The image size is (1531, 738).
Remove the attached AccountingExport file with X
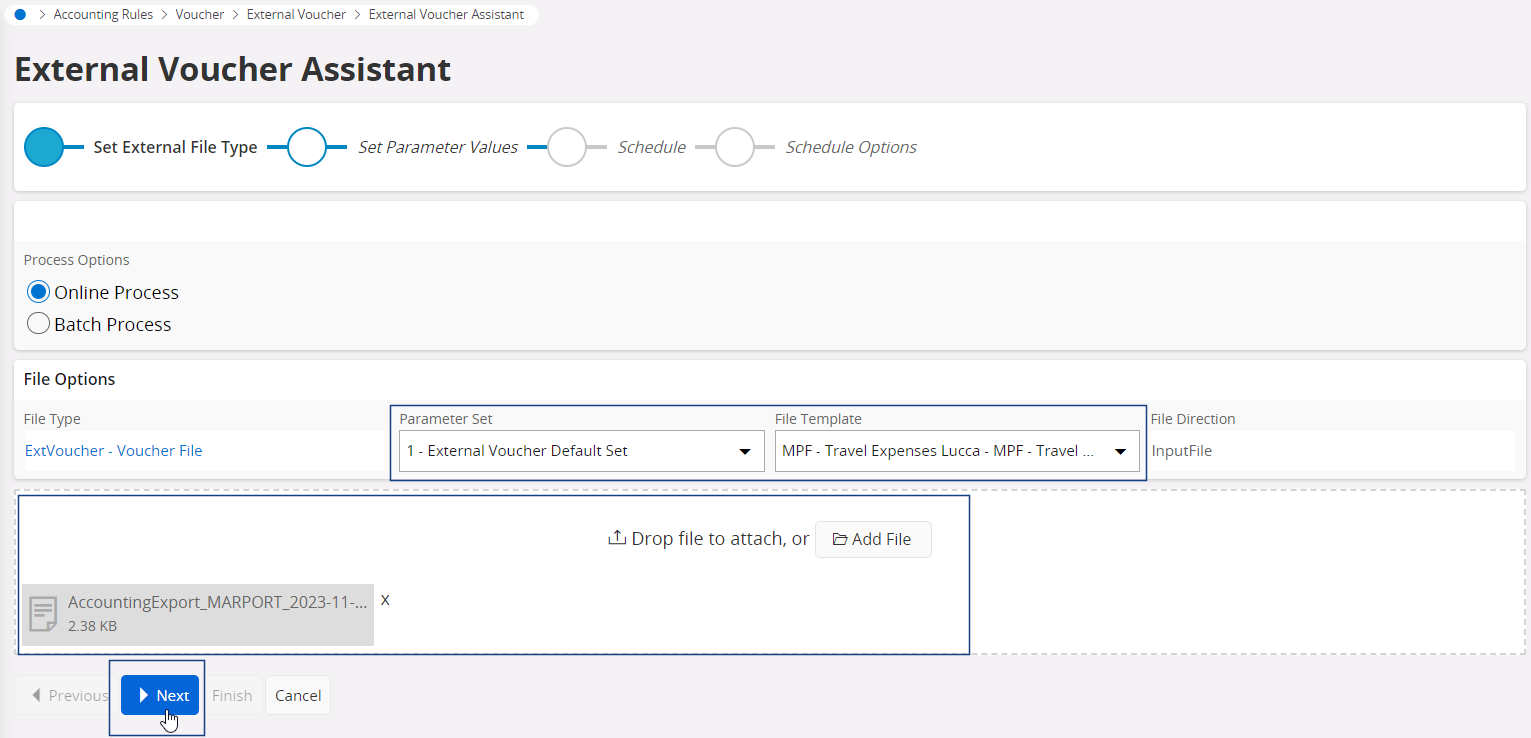point(385,600)
